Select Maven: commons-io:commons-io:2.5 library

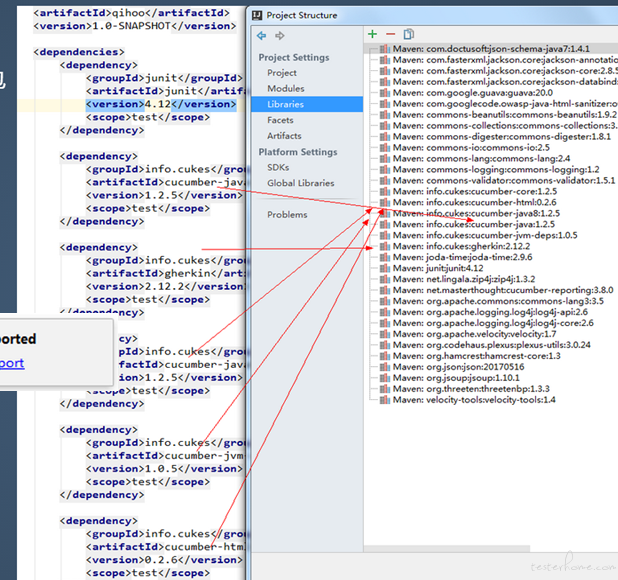[x=471, y=148]
